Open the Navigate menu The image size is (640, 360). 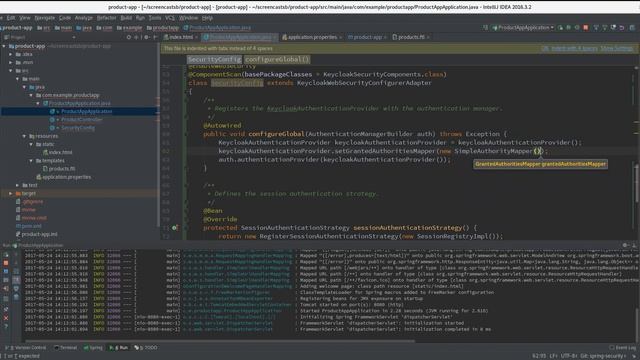click(x=44, y=18)
